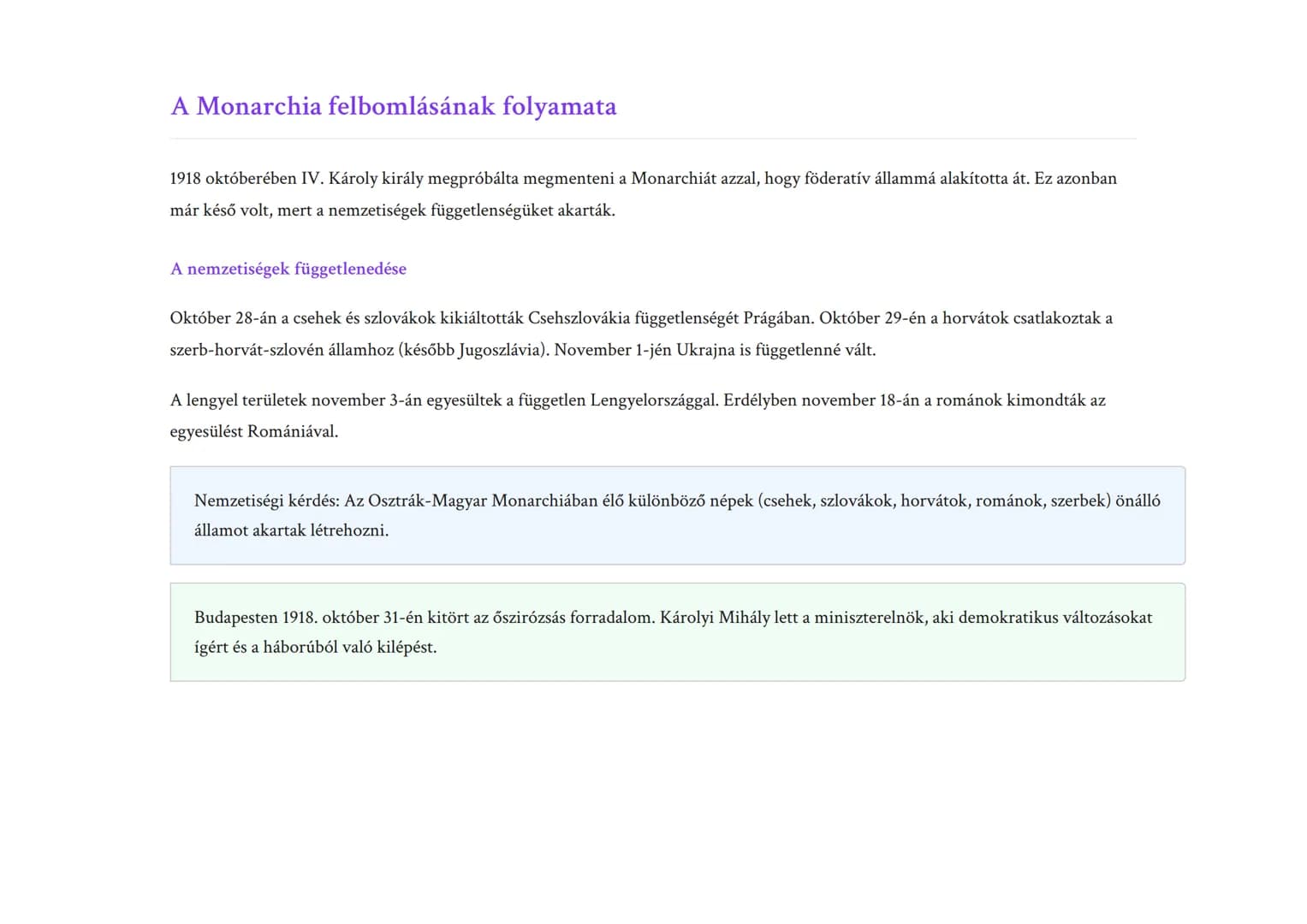Viewport: 1307px width, 924px height.
Task: Click the date "Október 28-án"
Action: click(223, 318)
